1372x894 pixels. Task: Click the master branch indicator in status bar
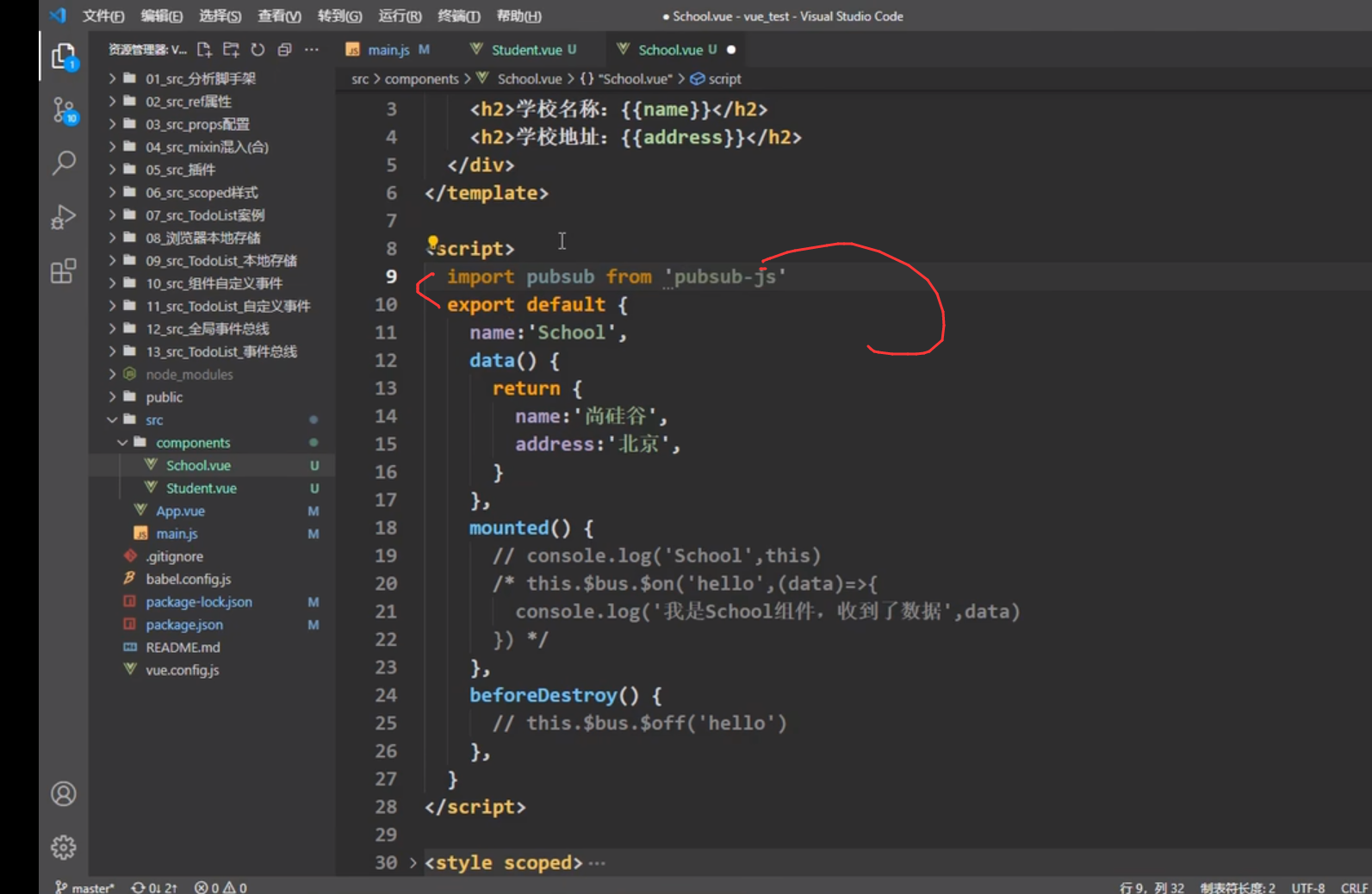[84, 887]
